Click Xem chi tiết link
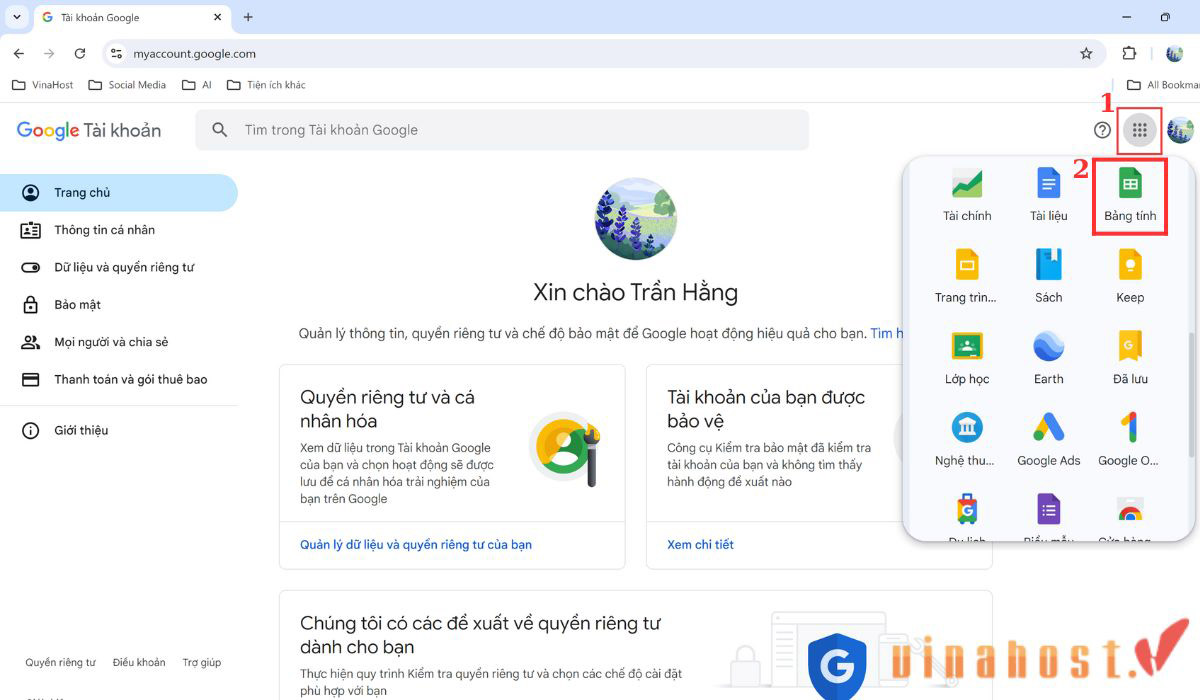Screen dimensions: 1200x700 coord(700,545)
